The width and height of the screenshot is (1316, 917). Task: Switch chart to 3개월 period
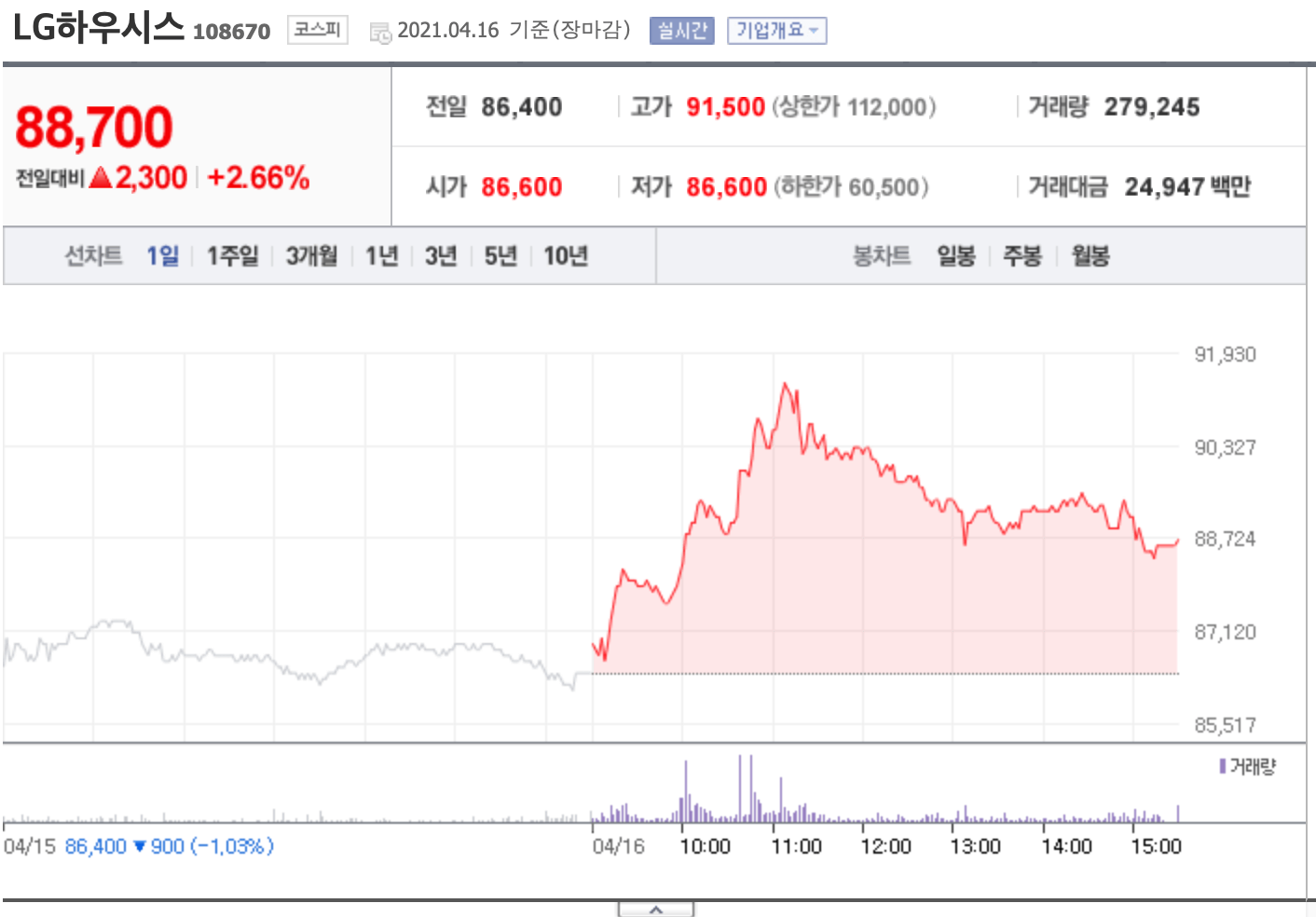[x=311, y=256]
